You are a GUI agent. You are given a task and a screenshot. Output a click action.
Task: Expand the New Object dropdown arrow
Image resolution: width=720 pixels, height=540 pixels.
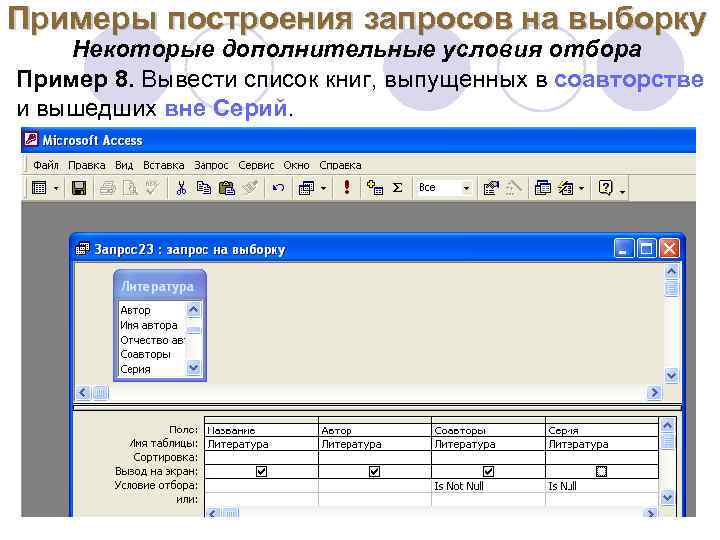pos(581,188)
